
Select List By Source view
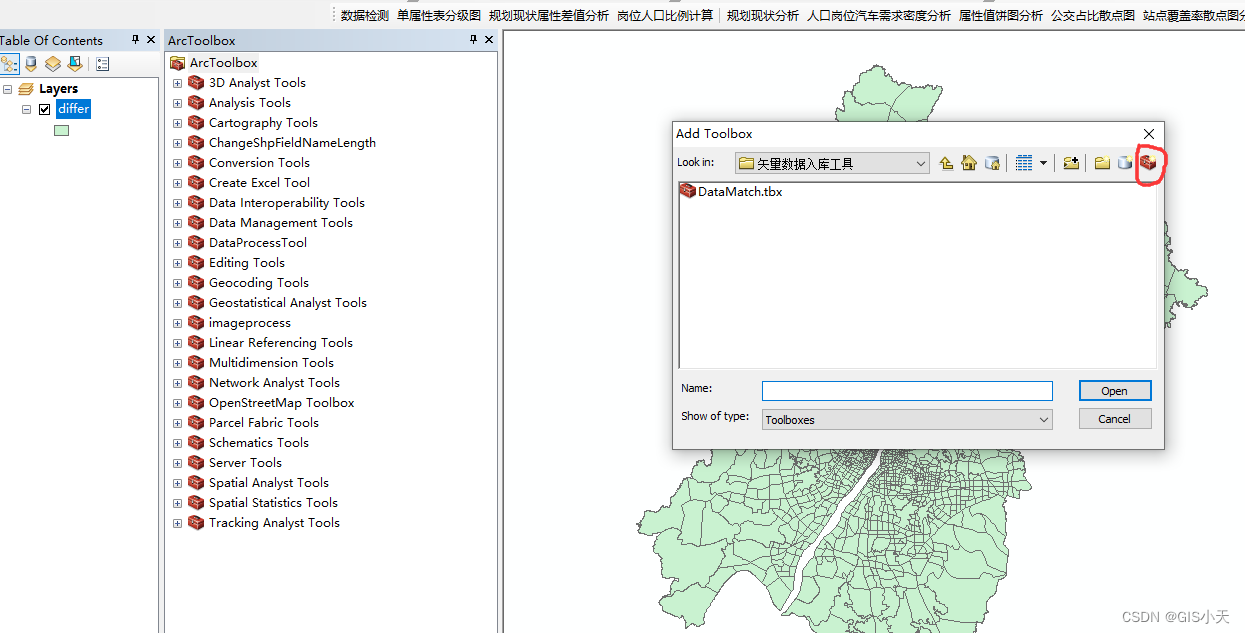(30, 63)
